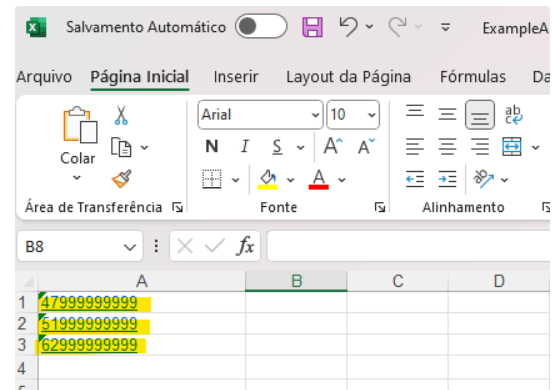This screenshot has height=390, width=552.
Task: Expand the Name Box dropdown arrow
Action: [x=130, y=247]
